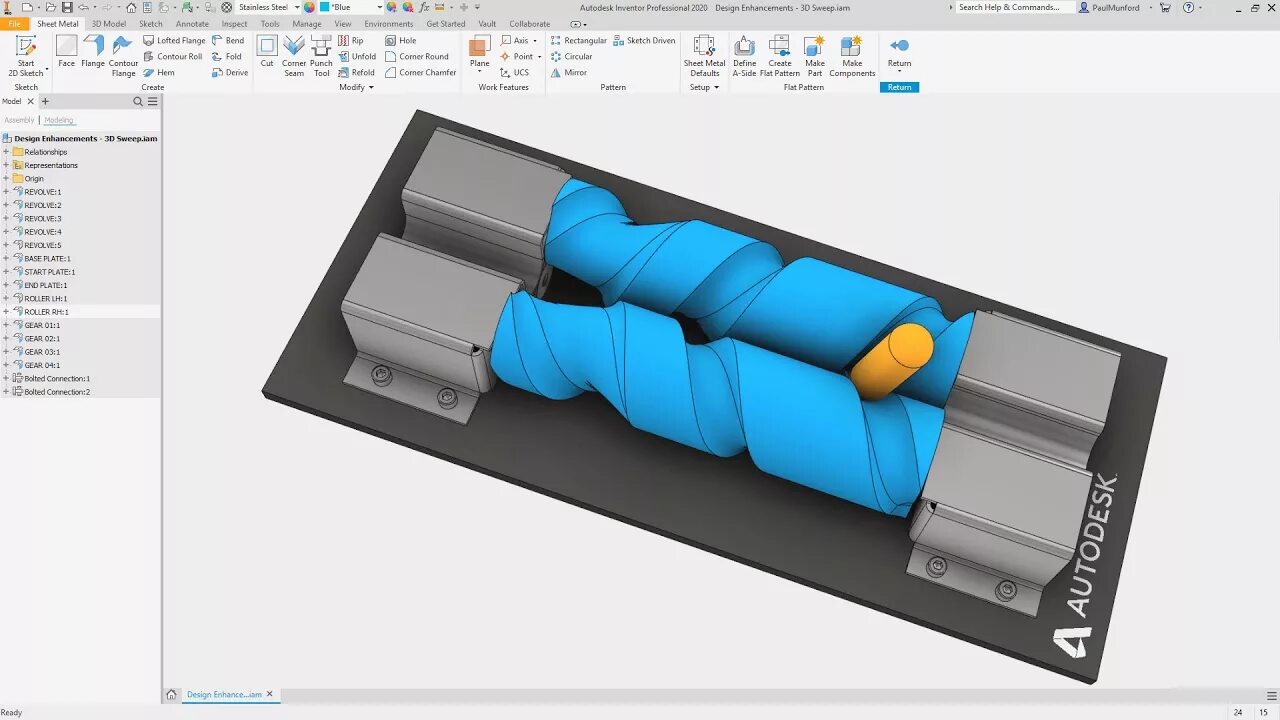
Task: Expand the Bolted Connection:1 node
Action: [x=6, y=378]
